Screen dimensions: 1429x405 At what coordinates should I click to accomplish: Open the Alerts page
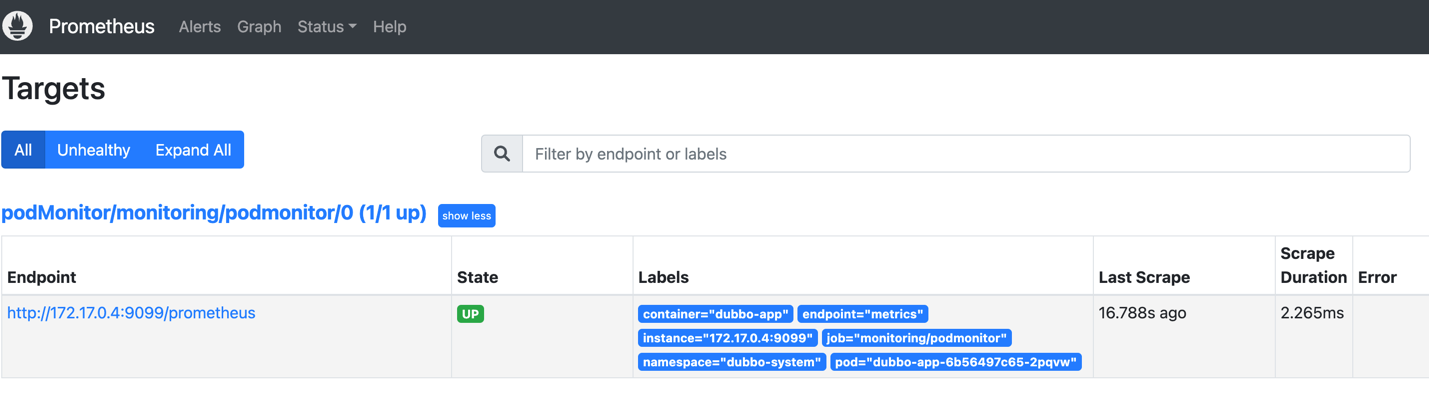click(199, 27)
